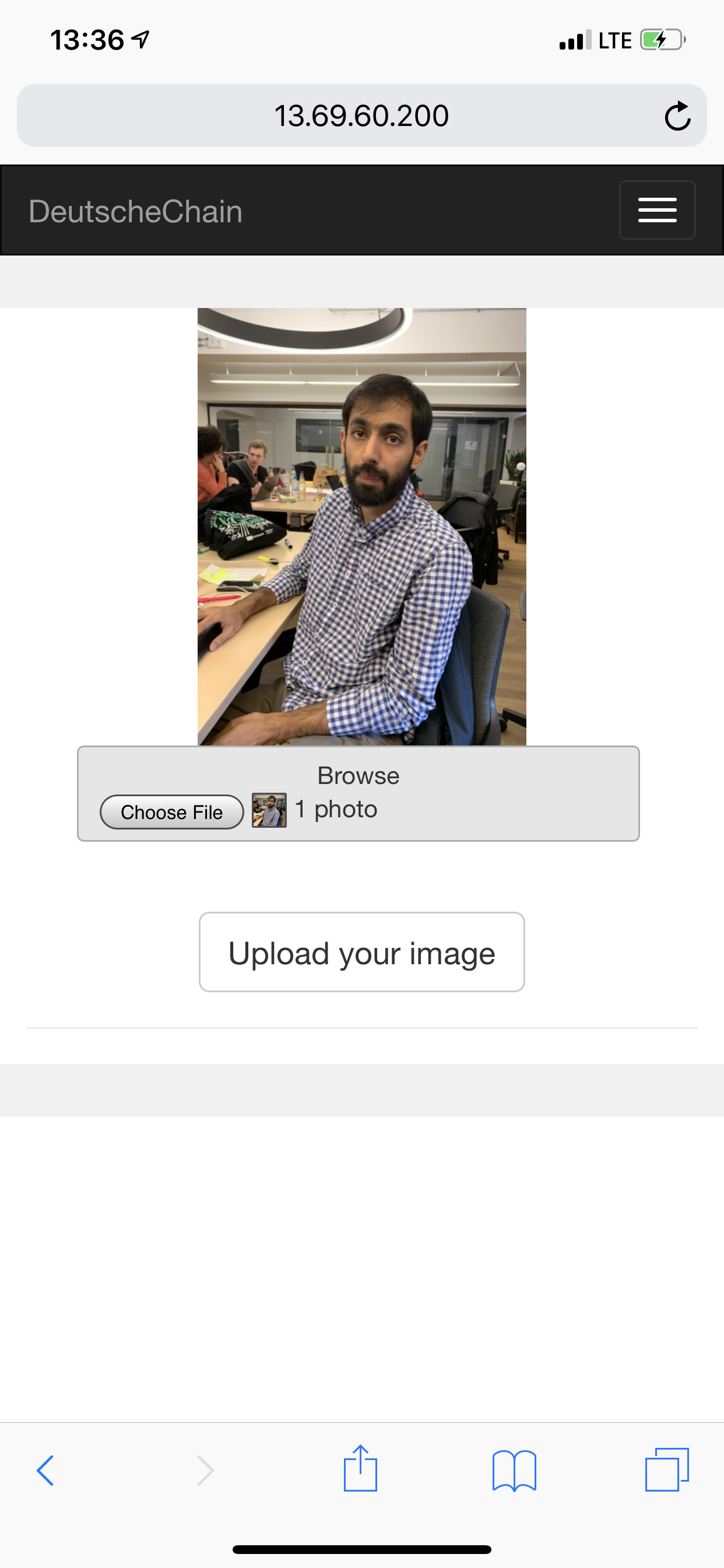Go back with Safari back arrow
The image size is (724, 1568).
[45, 1471]
